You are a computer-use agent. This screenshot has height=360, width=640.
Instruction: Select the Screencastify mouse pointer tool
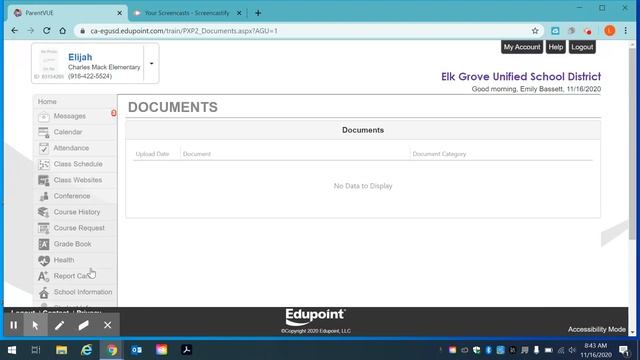pyautogui.click(x=36, y=325)
